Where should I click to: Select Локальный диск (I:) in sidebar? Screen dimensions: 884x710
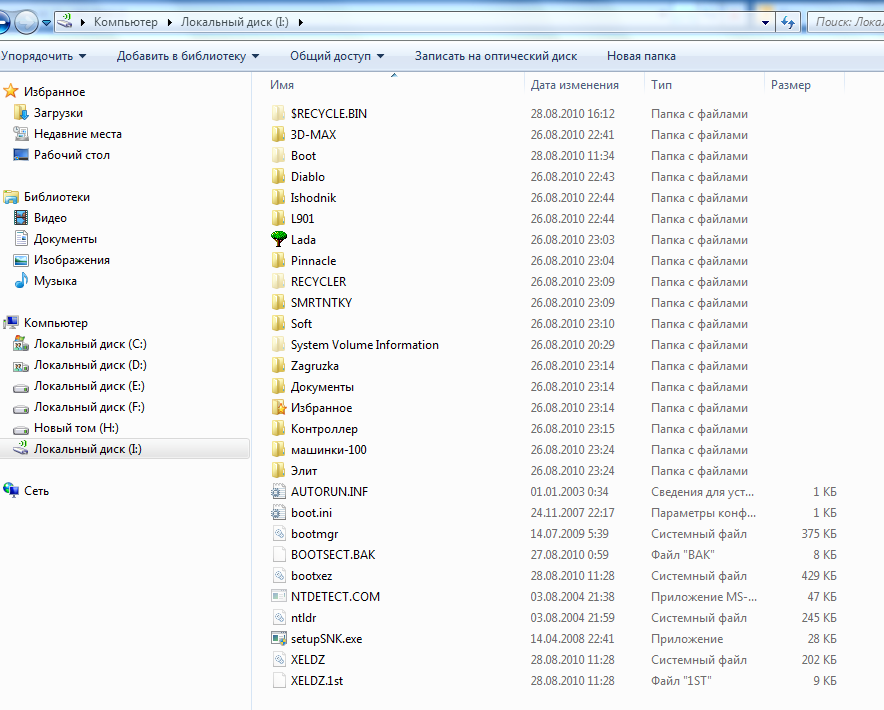124,449
